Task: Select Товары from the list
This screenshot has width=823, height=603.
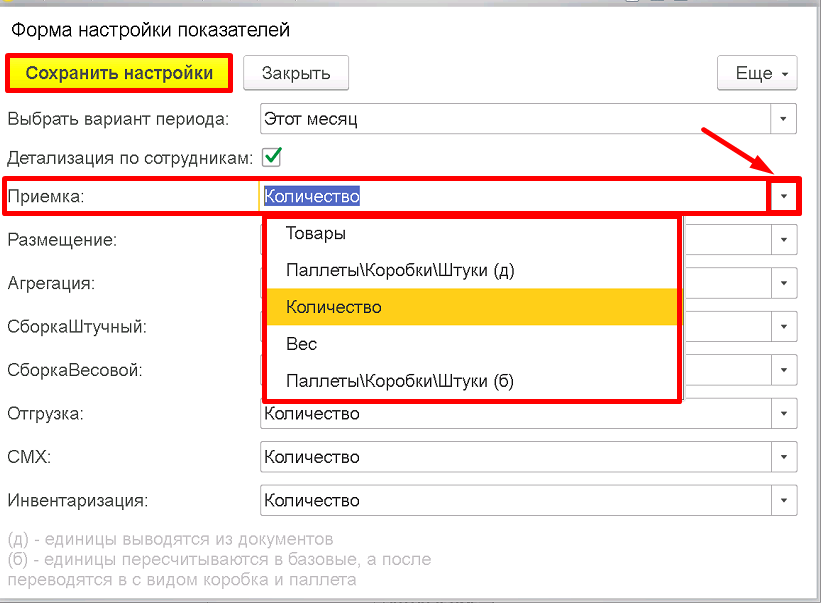Action: point(473,233)
